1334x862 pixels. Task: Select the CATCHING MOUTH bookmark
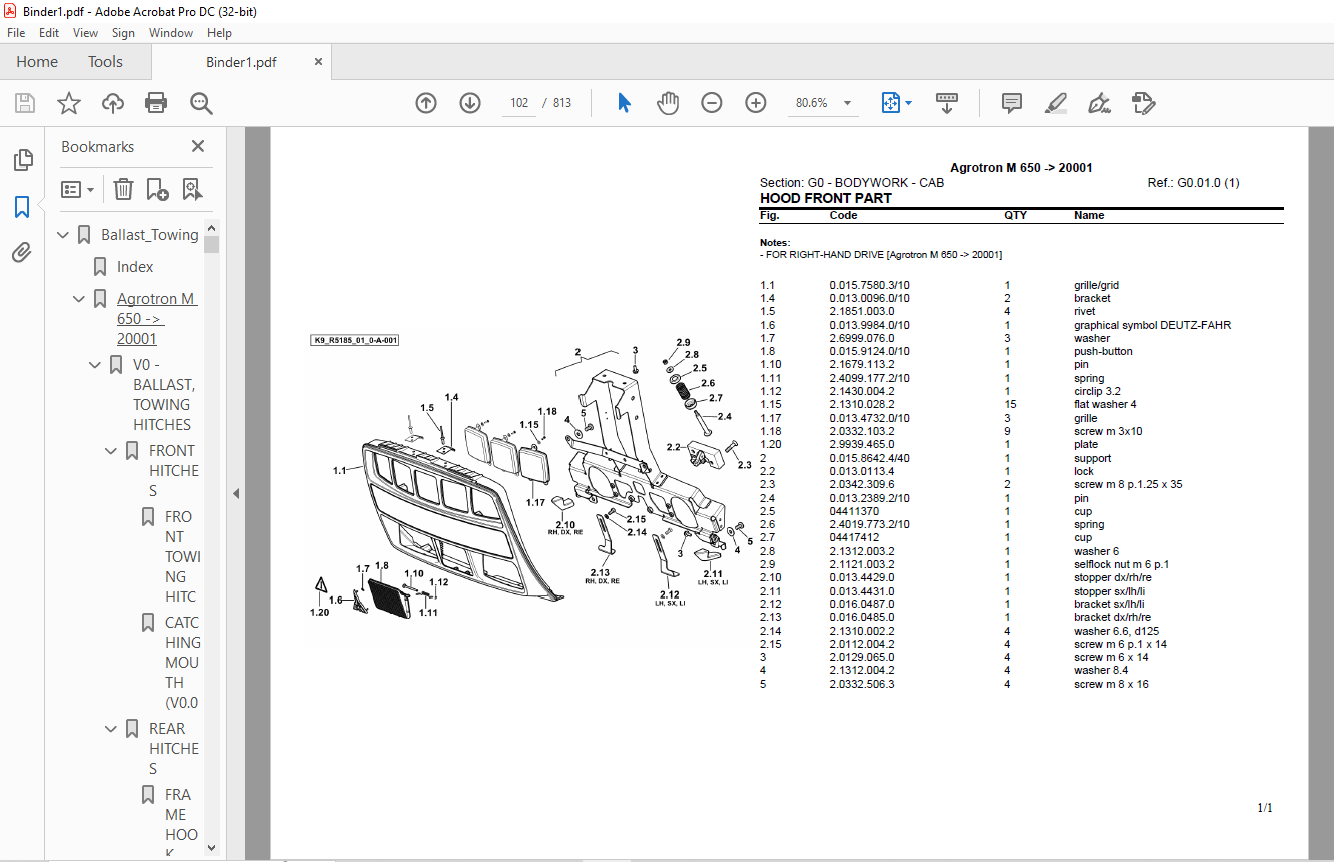pos(183,662)
